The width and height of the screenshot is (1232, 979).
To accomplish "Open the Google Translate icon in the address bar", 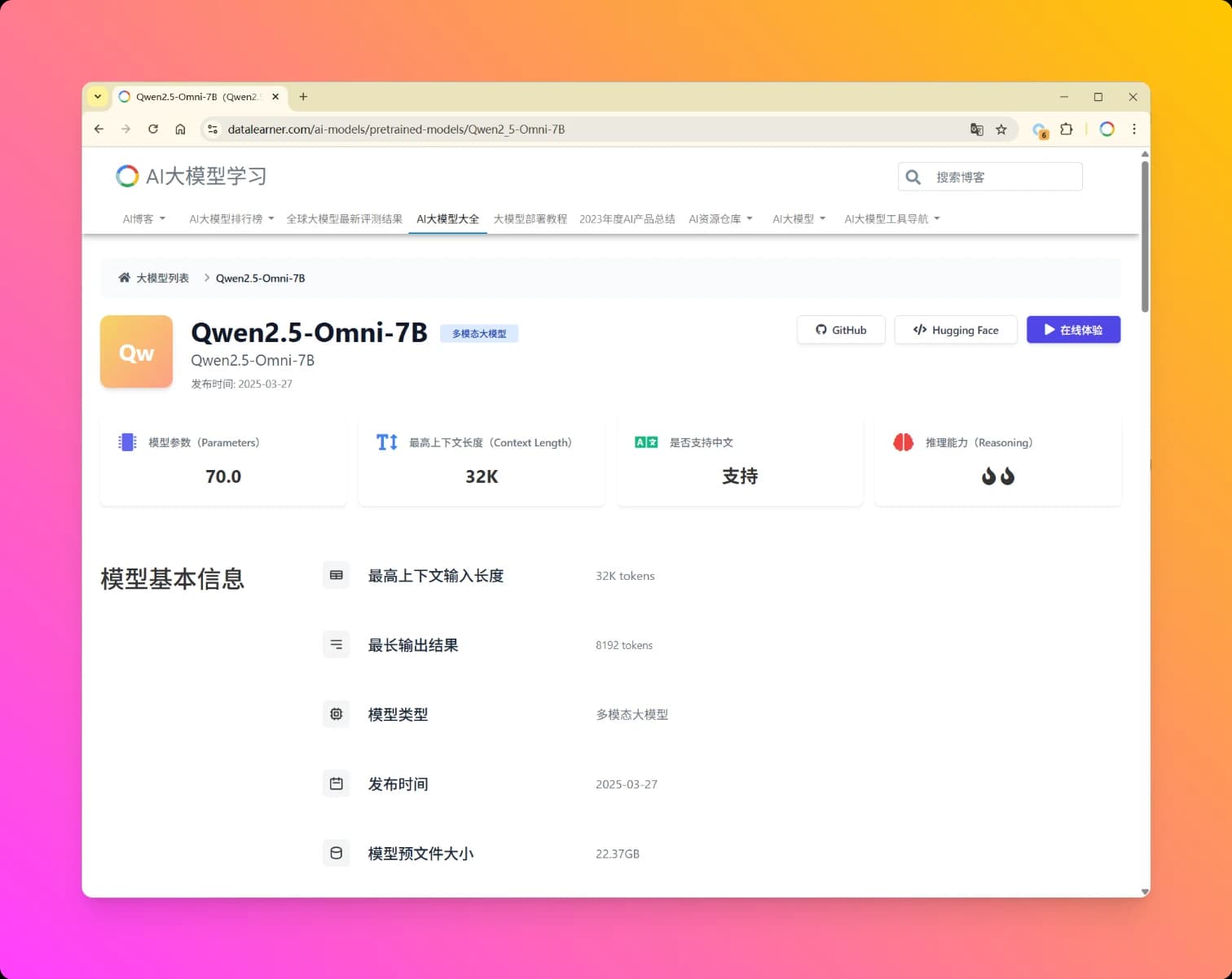I will [977, 130].
